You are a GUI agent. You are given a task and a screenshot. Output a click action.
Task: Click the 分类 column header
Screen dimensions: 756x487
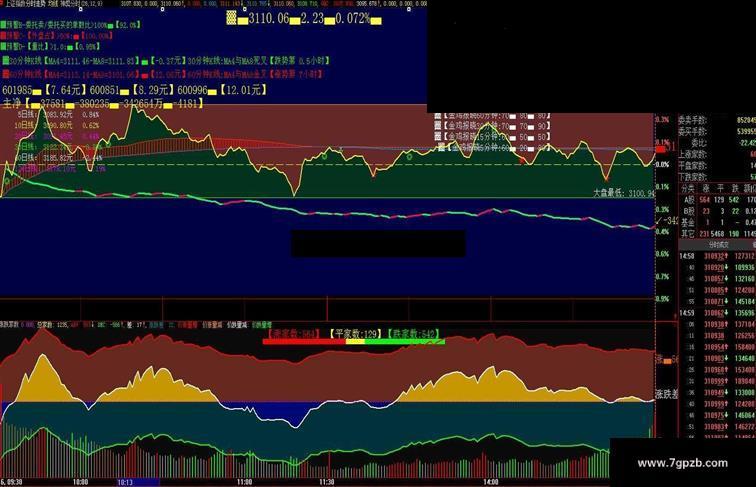(x=688, y=189)
